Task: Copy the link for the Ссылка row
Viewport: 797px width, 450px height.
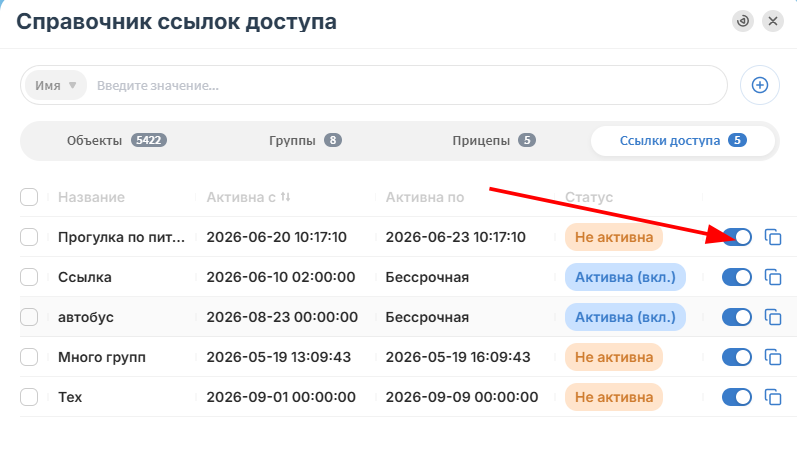Action: click(773, 277)
